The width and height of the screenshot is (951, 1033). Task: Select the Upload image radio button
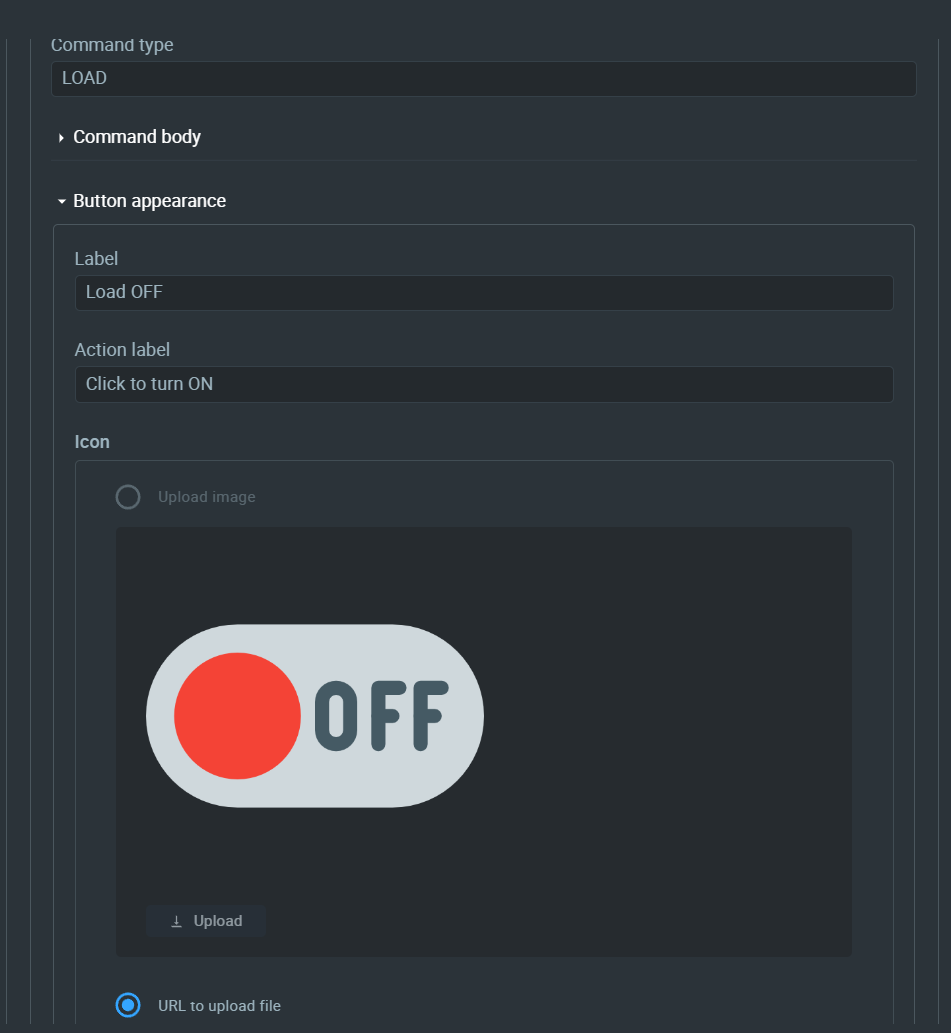(x=128, y=497)
